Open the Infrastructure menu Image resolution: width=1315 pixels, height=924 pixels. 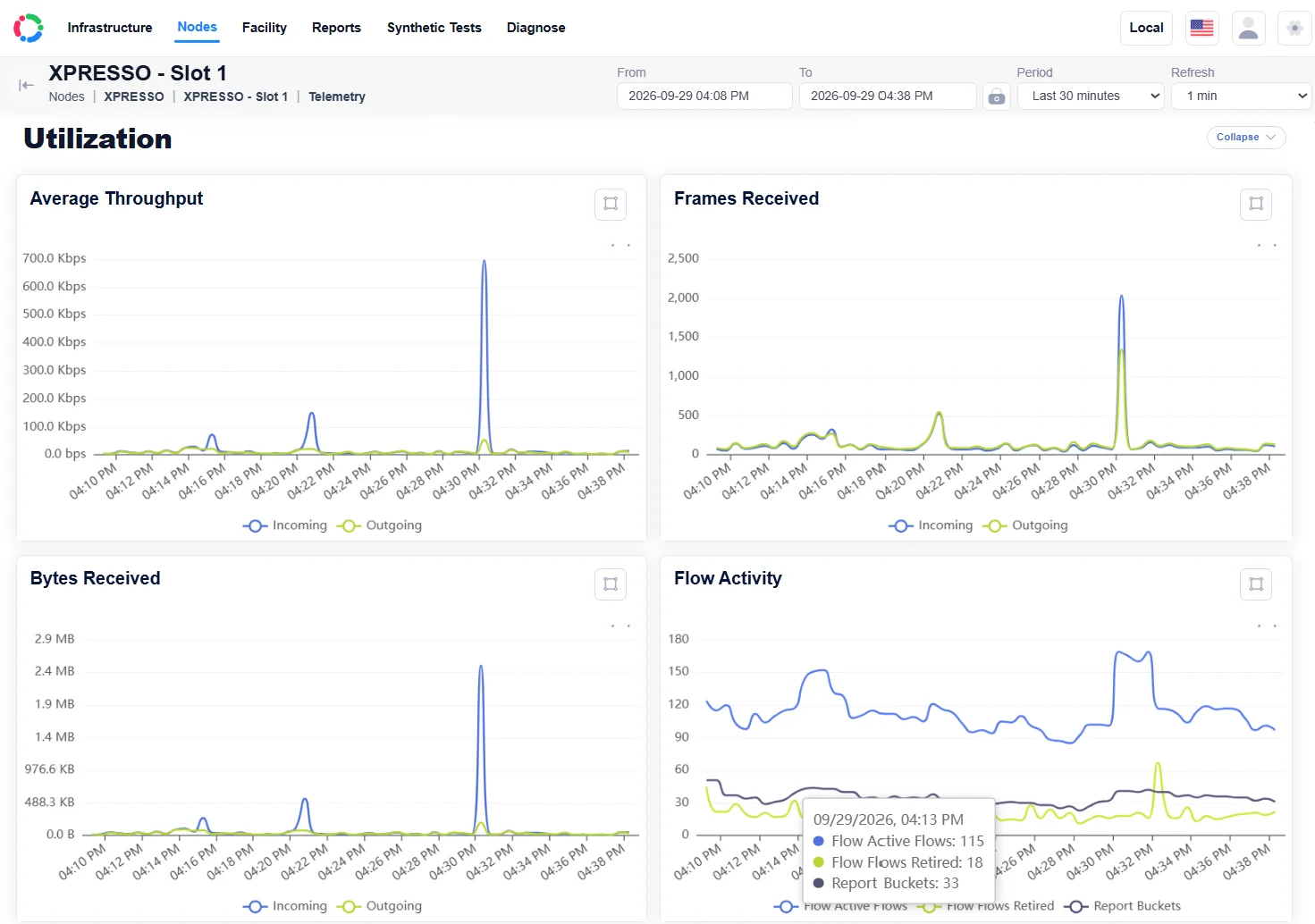coord(110,28)
